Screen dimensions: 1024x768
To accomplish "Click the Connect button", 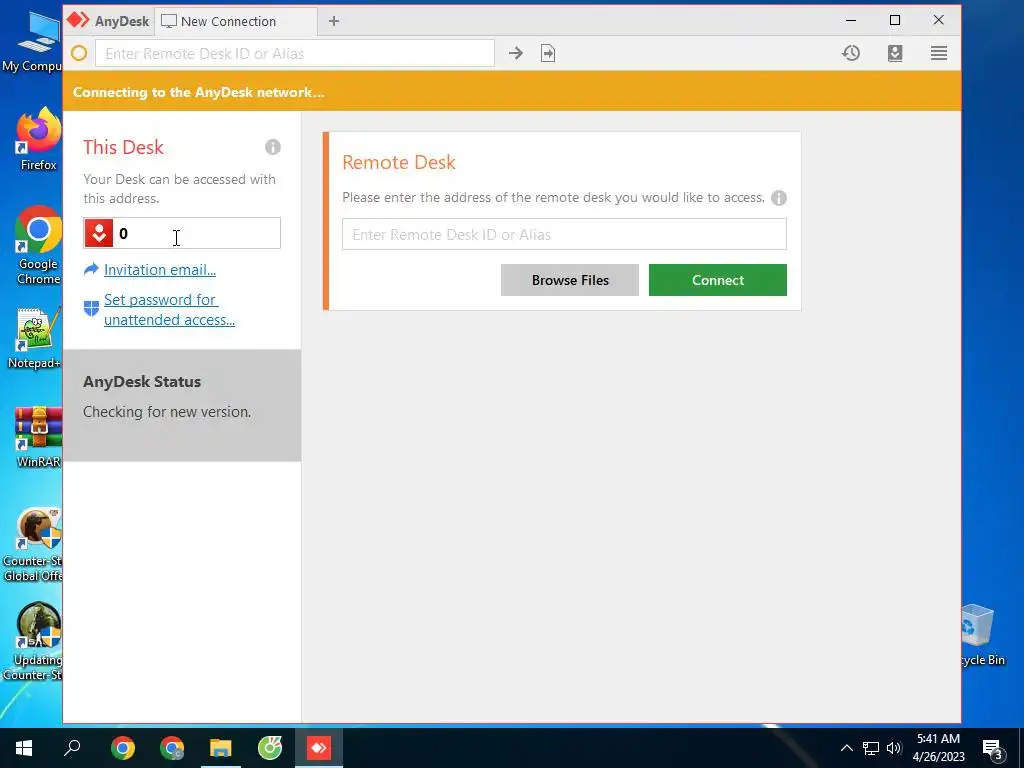I will coord(718,280).
